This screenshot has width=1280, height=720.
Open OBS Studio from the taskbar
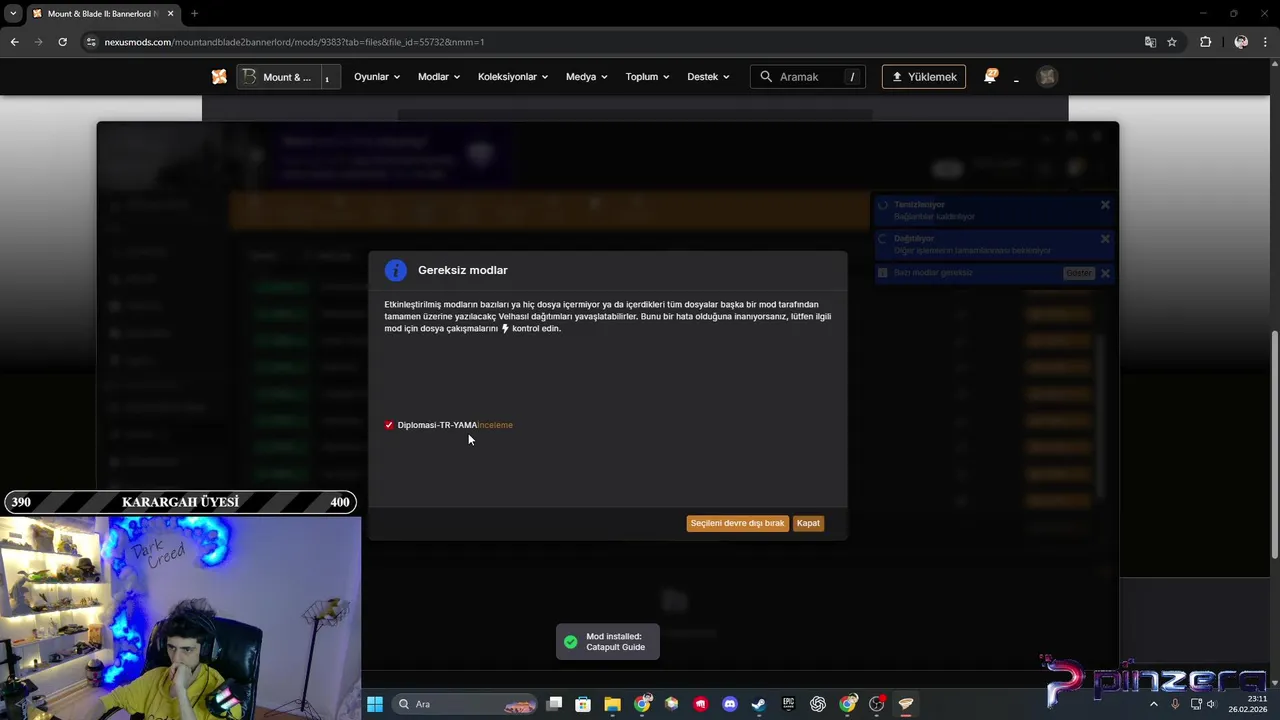pyautogui.click(x=877, y=704)
